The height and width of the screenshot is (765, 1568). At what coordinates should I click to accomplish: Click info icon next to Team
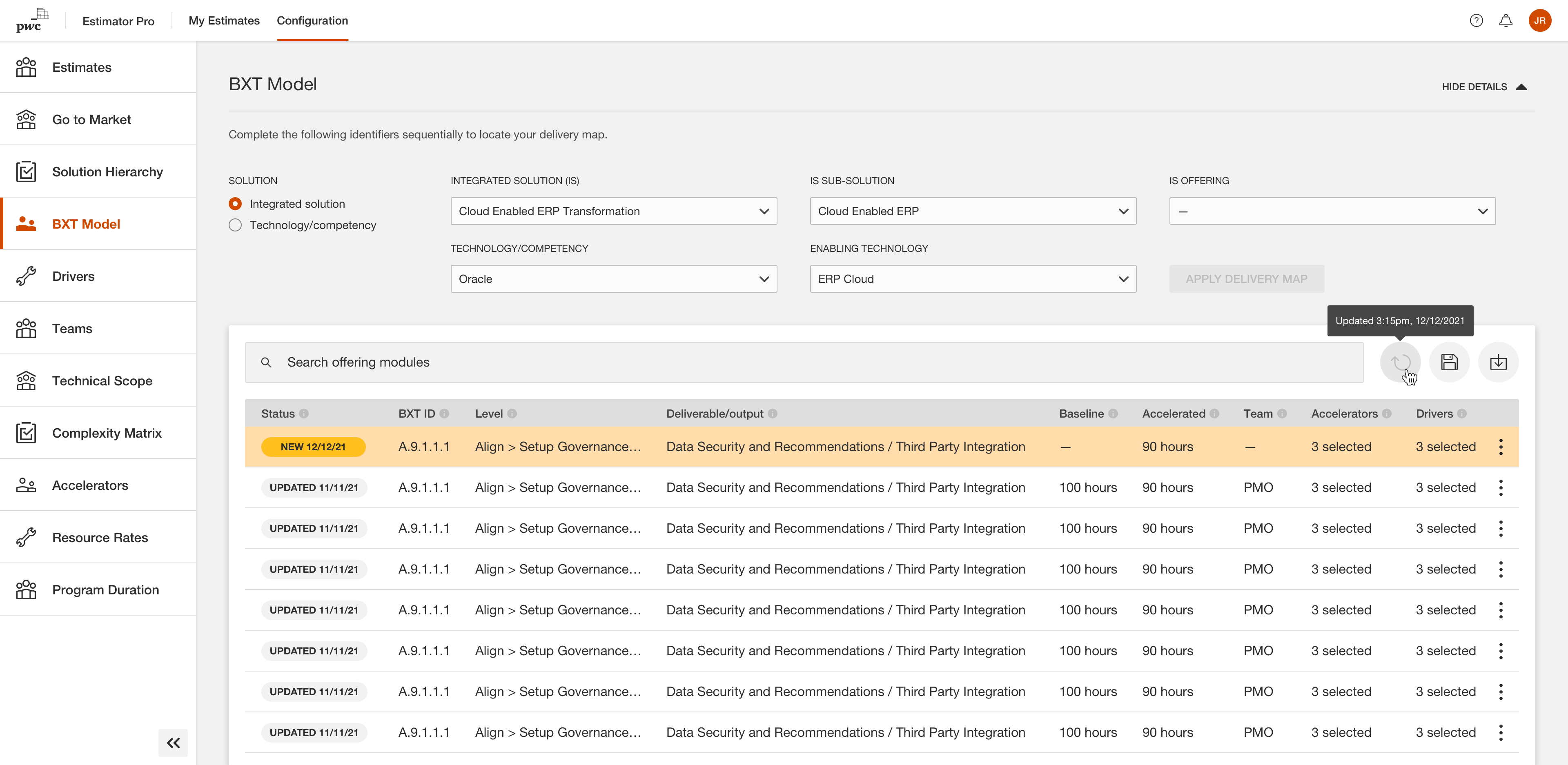pyautogui.click(x=1282, y=414)
